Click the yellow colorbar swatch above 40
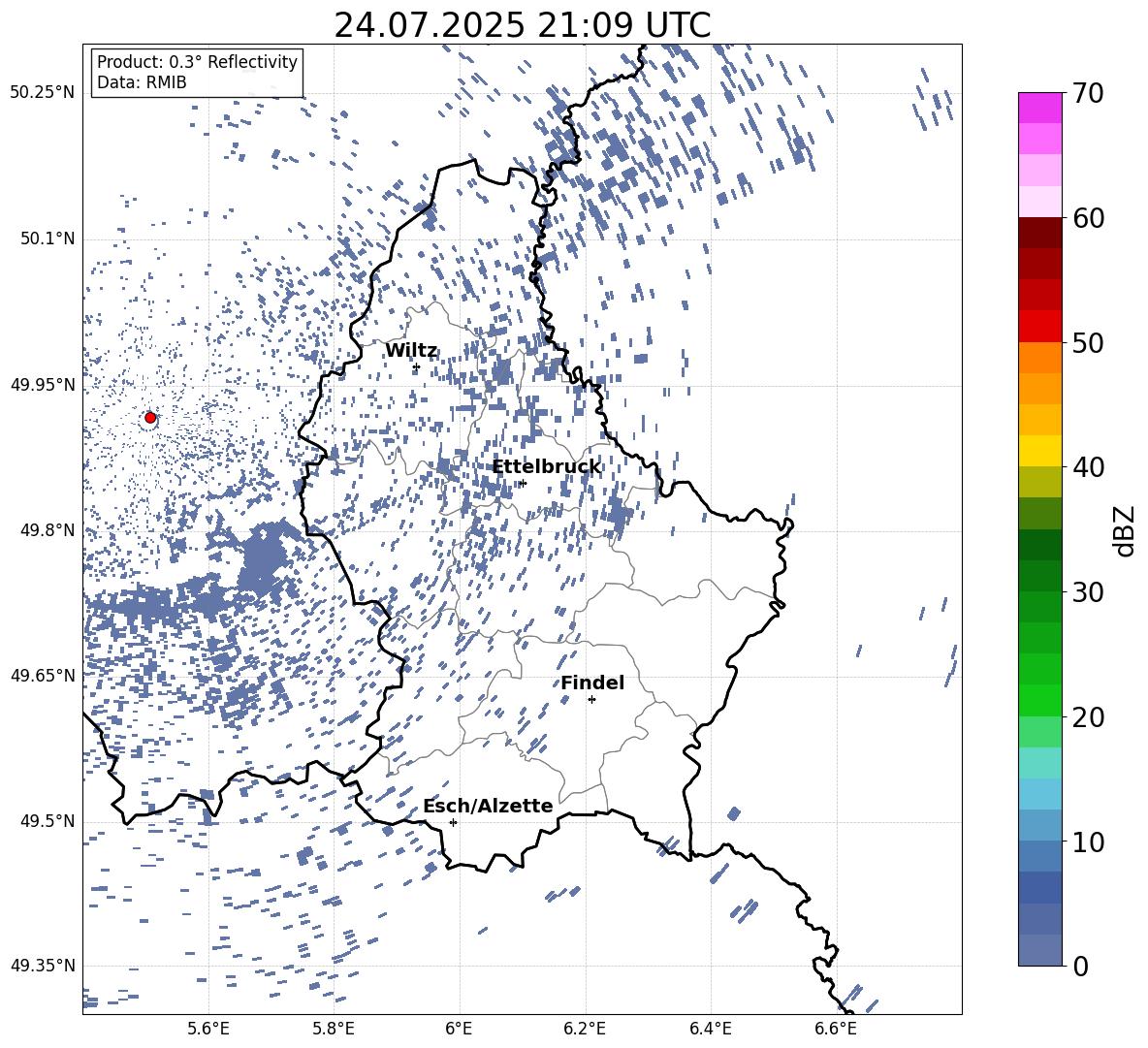 click(1039, 451)
